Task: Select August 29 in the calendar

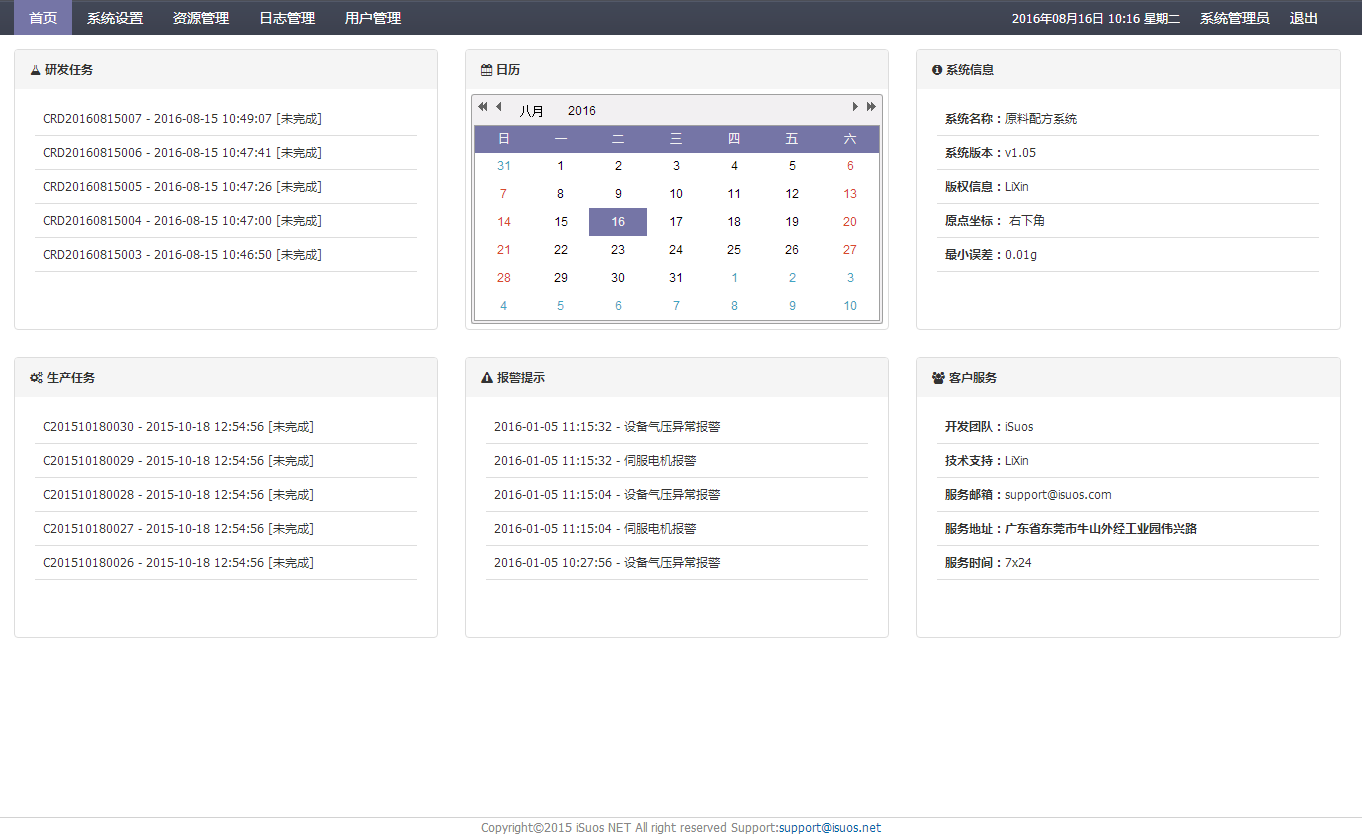Action: click(561, 278)
